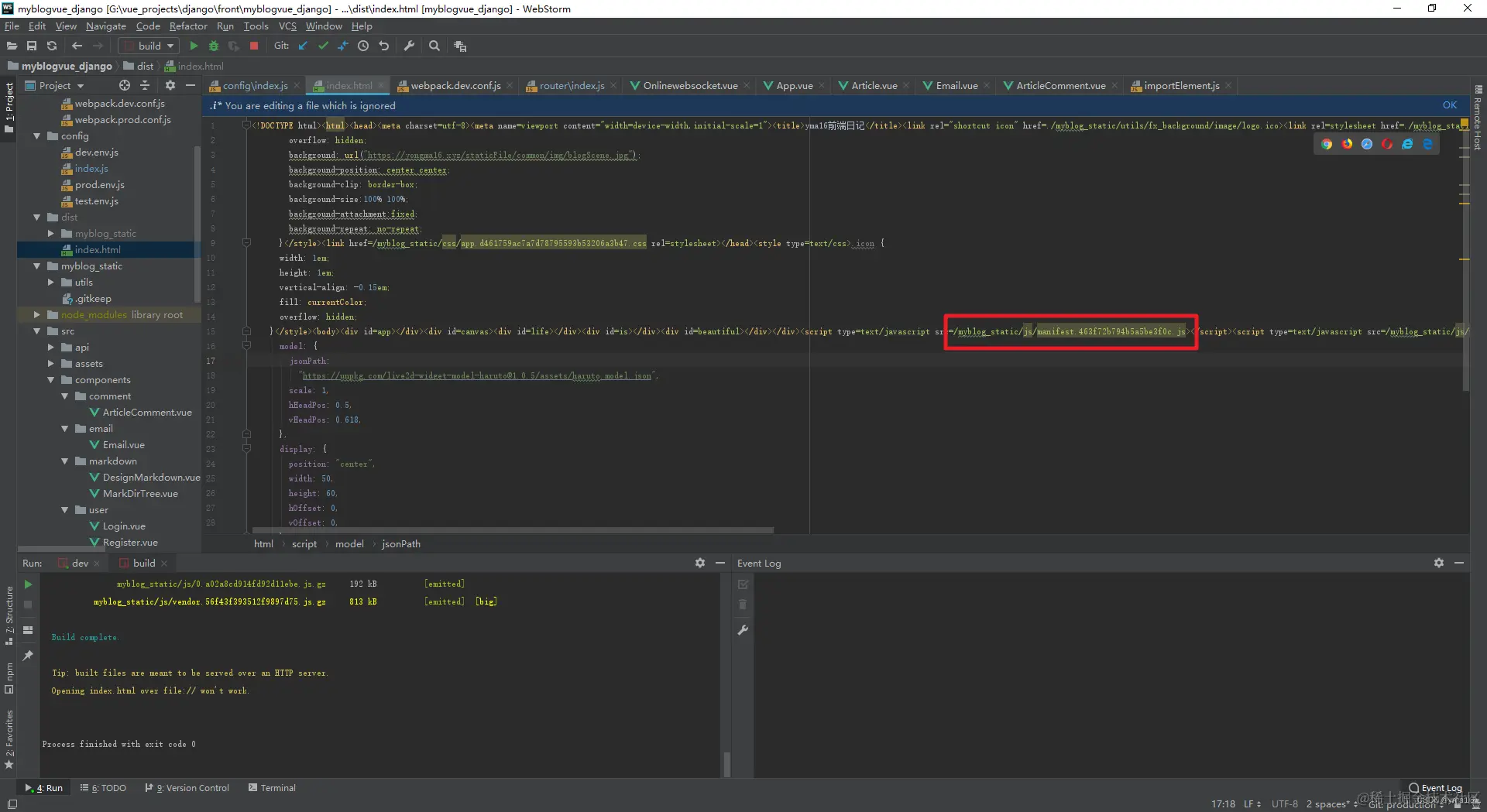1487x812 pixels.
Task: Open the page preview in Chrome
Action: (x=1327, y=144)
